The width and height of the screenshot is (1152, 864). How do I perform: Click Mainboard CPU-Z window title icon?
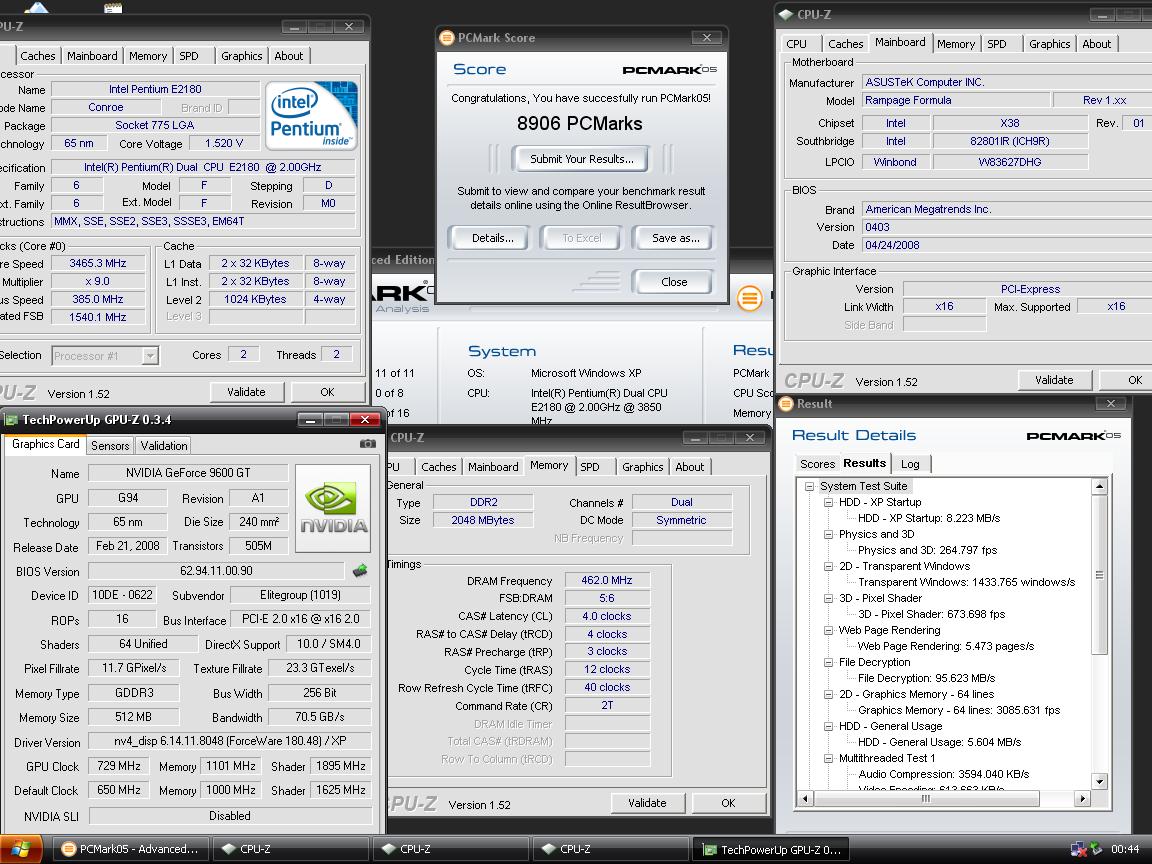[786, 14]
